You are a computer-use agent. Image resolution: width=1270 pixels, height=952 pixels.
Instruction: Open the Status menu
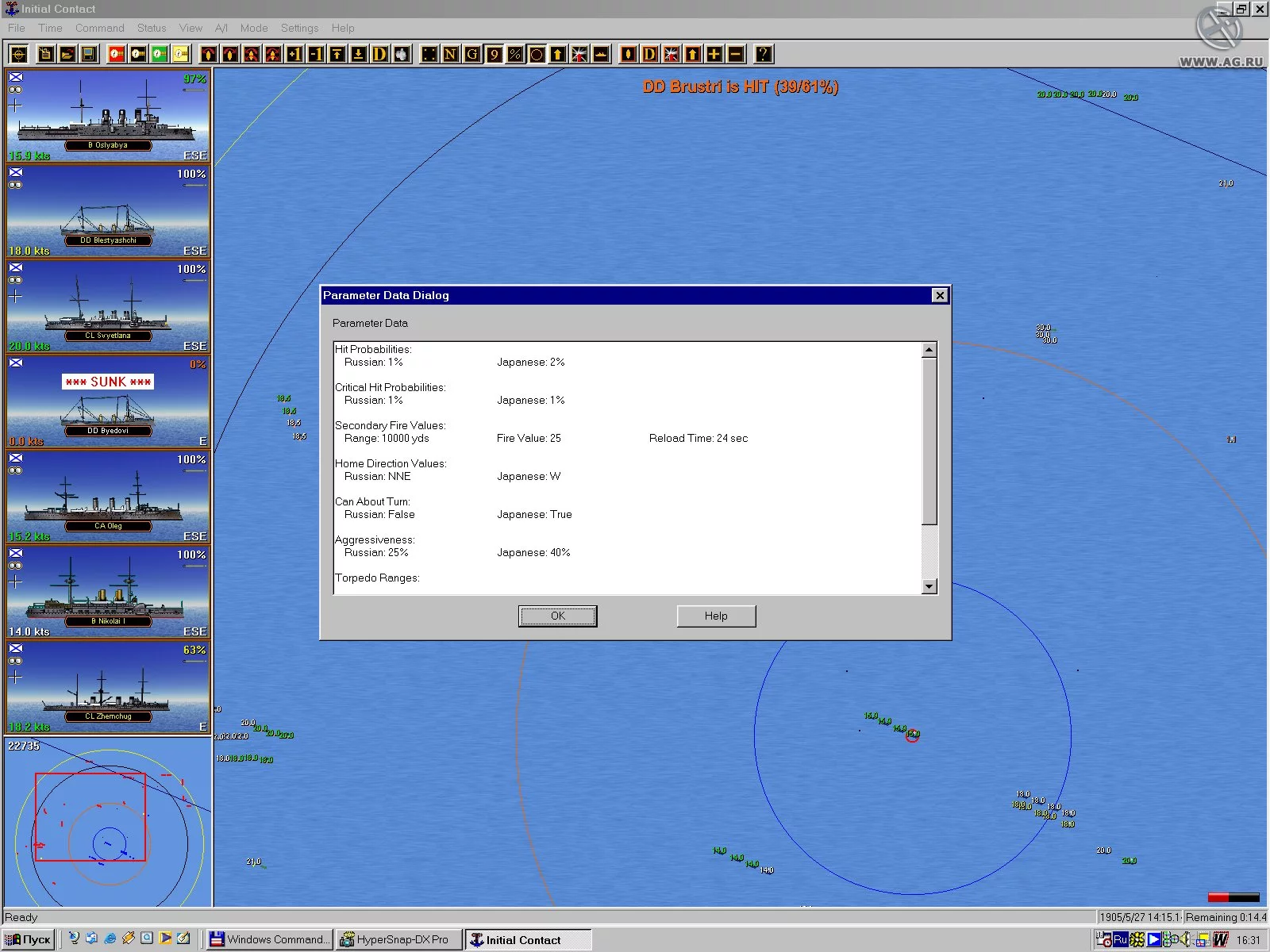pos(152,28)
